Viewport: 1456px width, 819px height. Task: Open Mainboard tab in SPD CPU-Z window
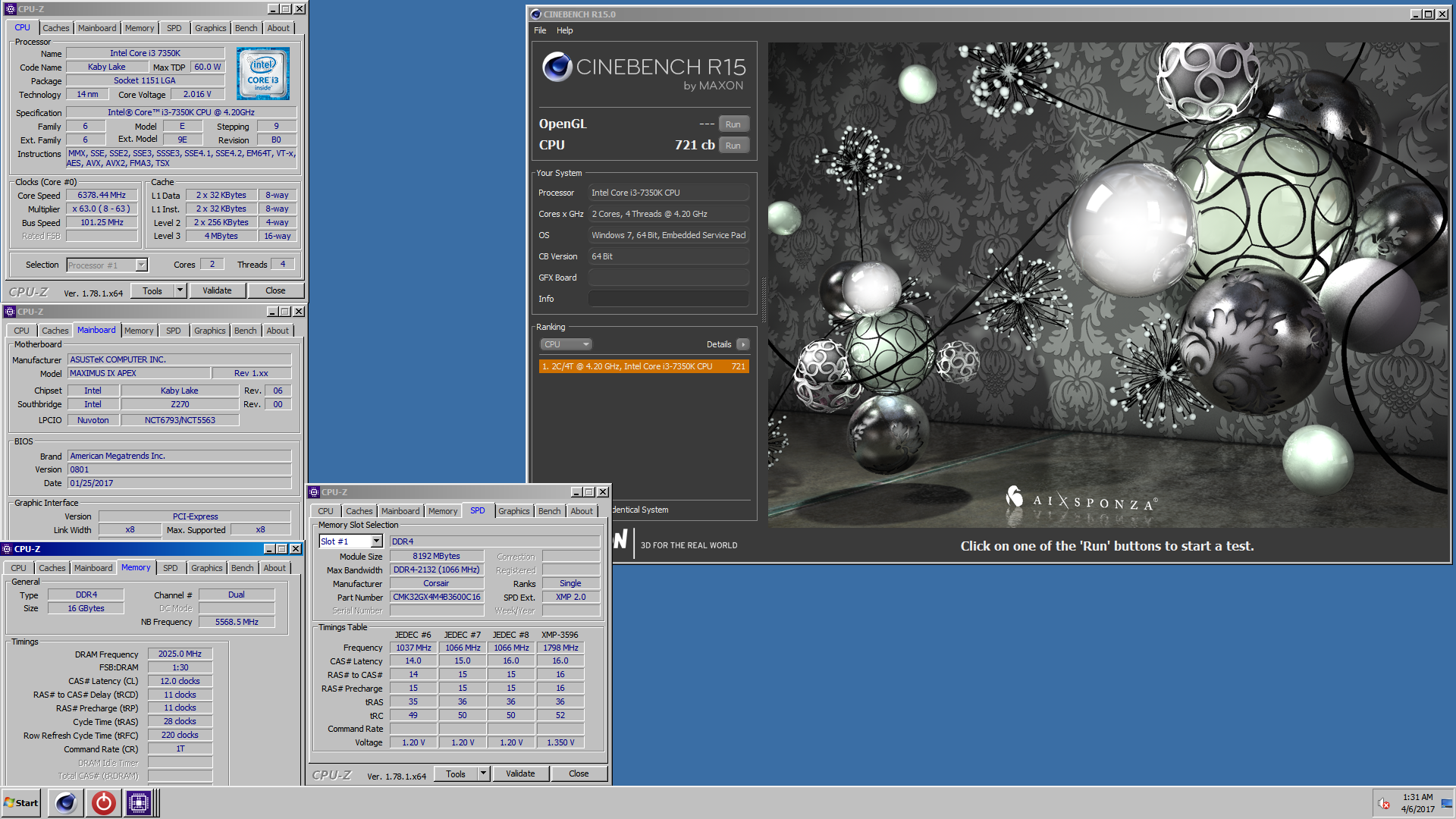pyautogui.click(x=400, y=511)
